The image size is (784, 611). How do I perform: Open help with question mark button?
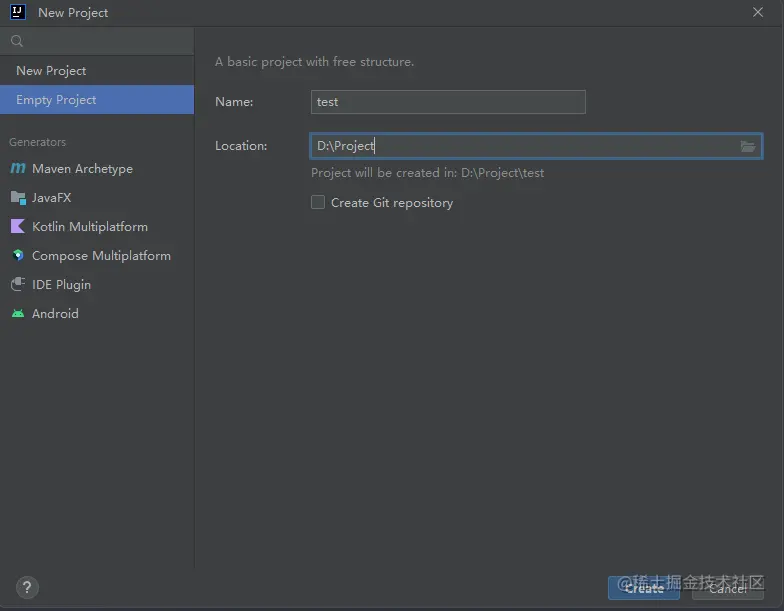pyautogui.click(x=27, y=588)
